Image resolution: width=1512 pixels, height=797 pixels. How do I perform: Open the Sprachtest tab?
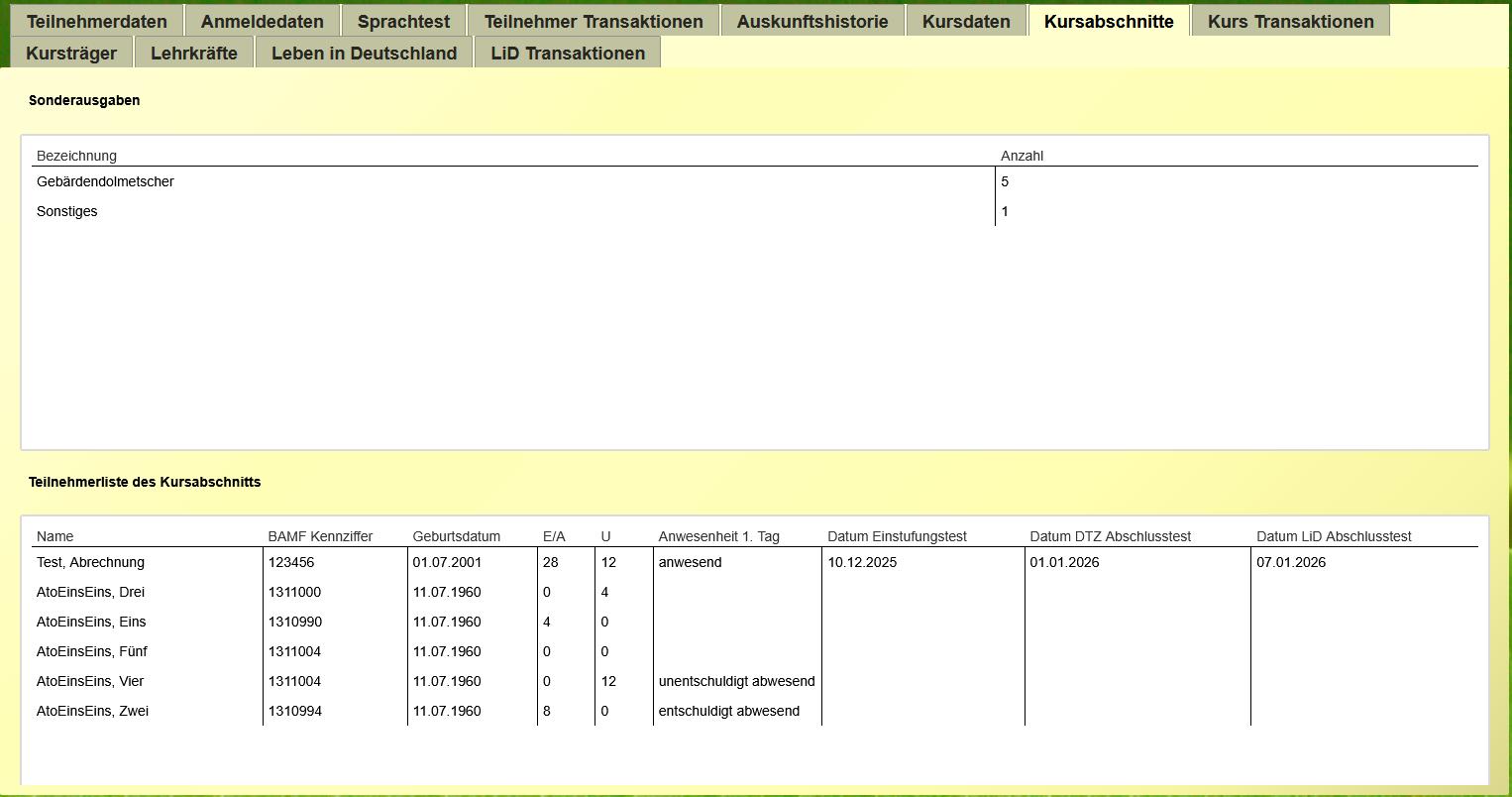(403, 21)
